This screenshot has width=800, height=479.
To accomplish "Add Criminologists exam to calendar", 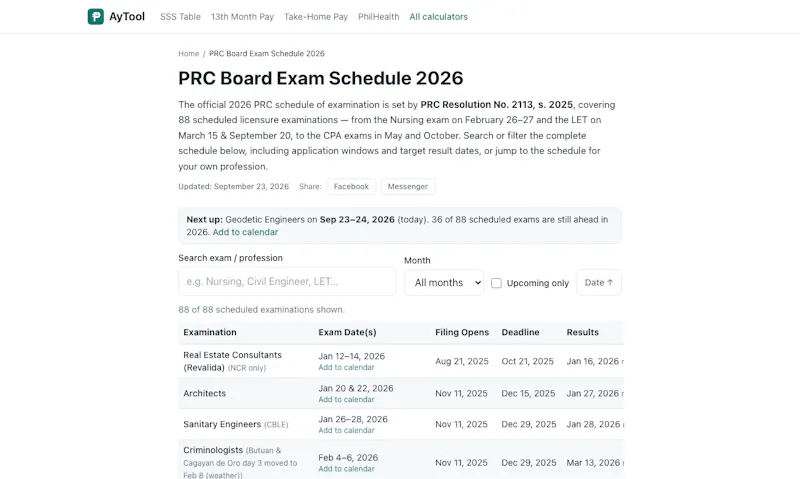I will tap(346, 469).
